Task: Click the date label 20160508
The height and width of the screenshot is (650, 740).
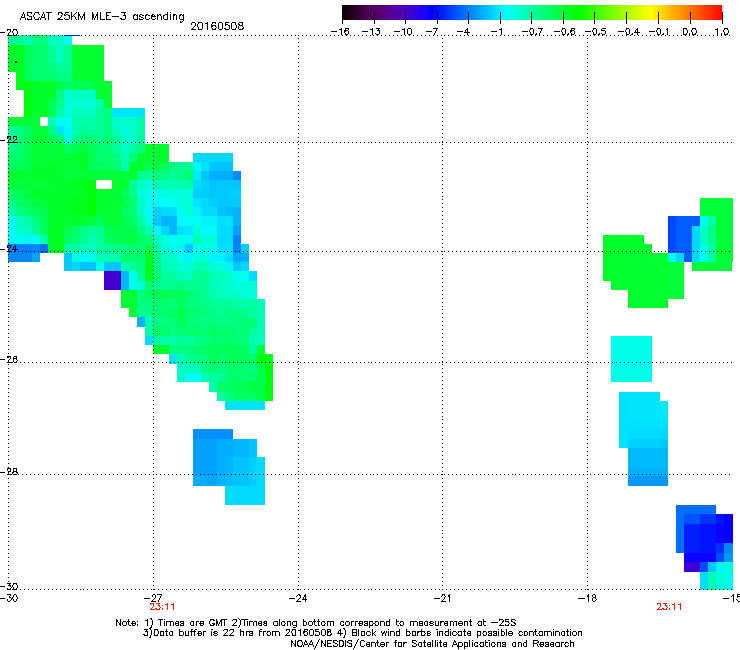Action: (x=217, y=26)
